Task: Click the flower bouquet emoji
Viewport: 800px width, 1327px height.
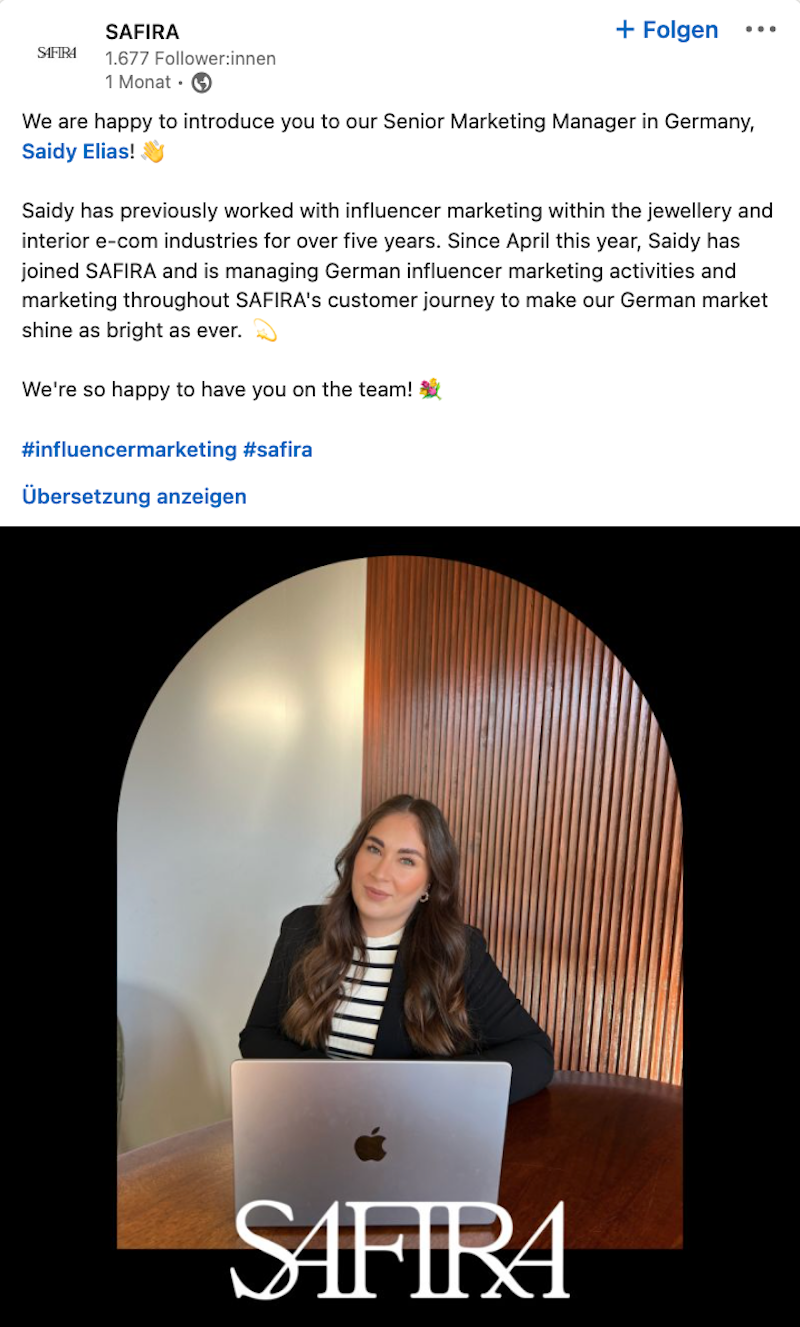Action: point(431,390)
